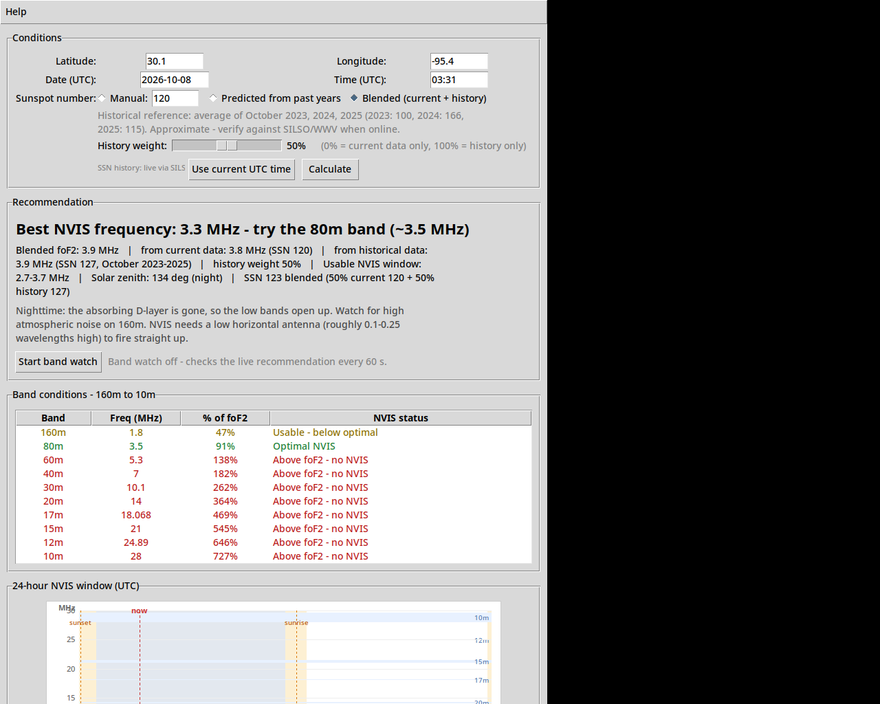The height and width of the screenshot is (704, 880).
Task: Click the Best NVIS frequency headline
Action: [x=242, y=229]
